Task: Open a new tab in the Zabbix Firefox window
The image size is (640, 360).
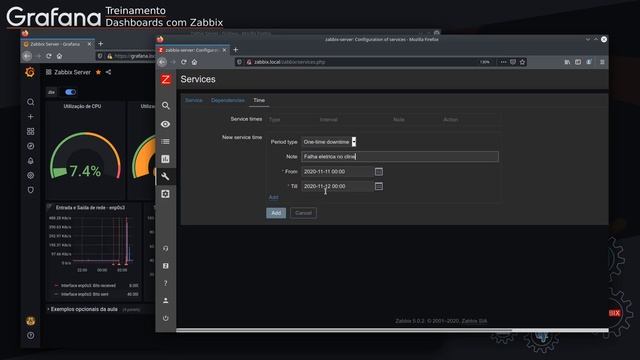Action: (x=236, y=50)
